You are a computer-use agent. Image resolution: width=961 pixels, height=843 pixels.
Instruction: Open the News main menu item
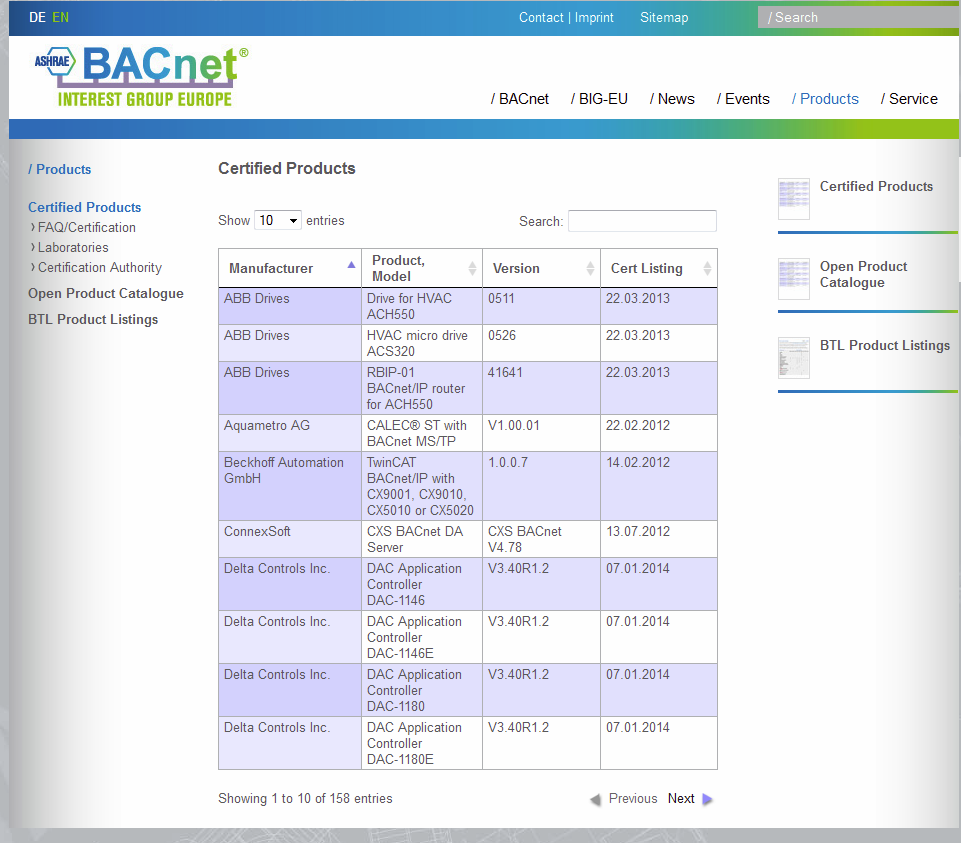click(672, 99)
